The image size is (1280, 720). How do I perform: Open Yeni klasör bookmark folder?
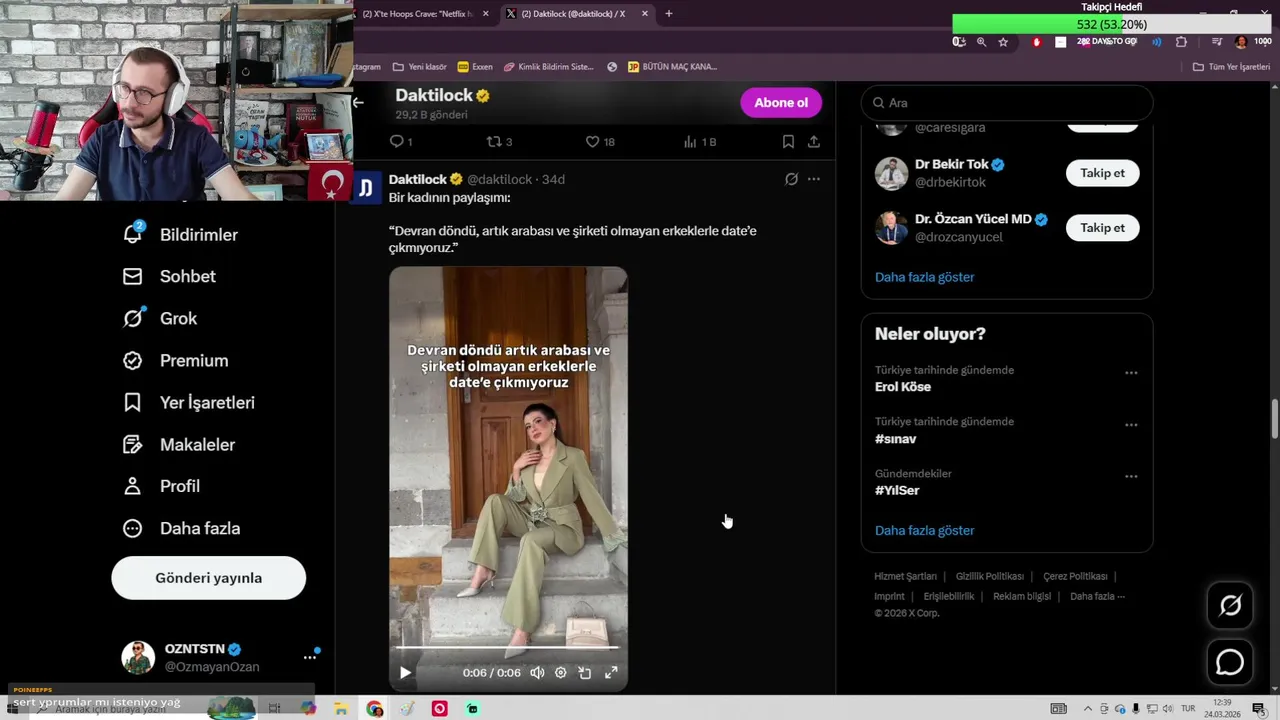[x=420, y=67]
